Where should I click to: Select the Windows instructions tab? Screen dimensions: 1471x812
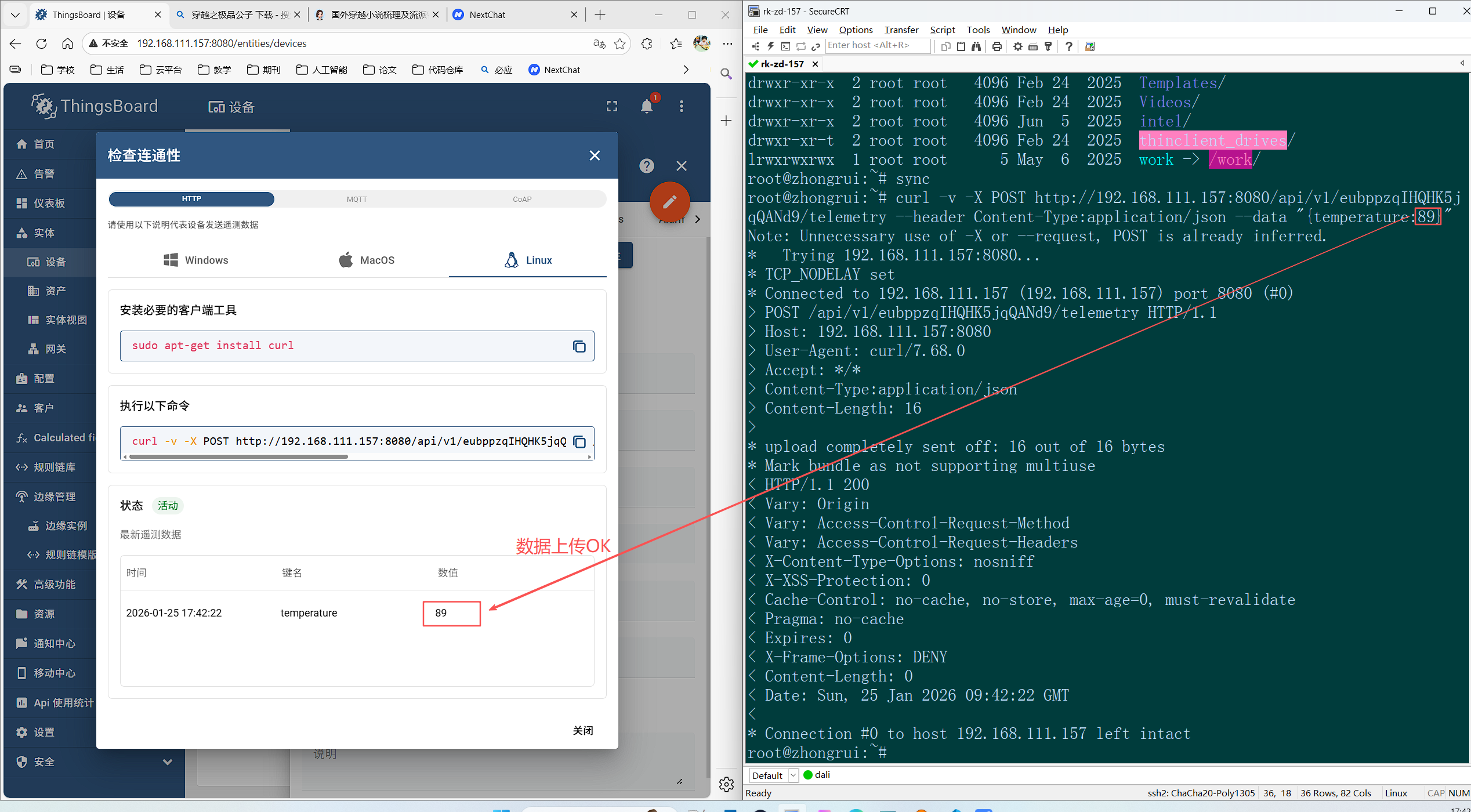pyautogui.click(x=196, y=260)
